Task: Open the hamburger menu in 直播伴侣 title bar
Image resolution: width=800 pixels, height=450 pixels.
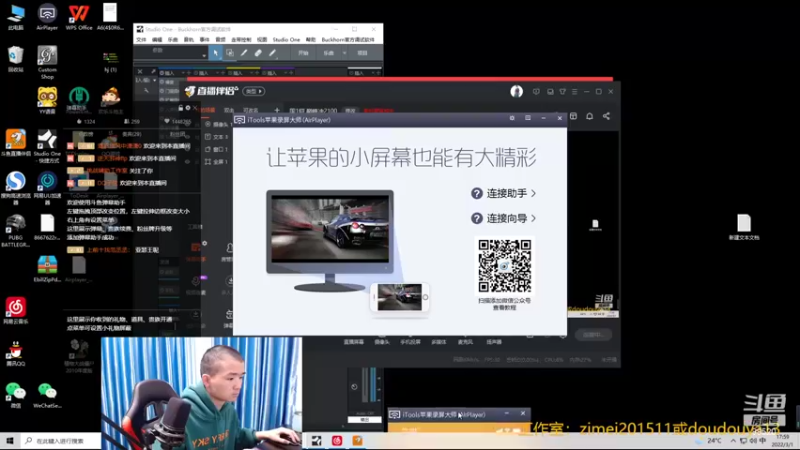Action: tap(574, 92)
